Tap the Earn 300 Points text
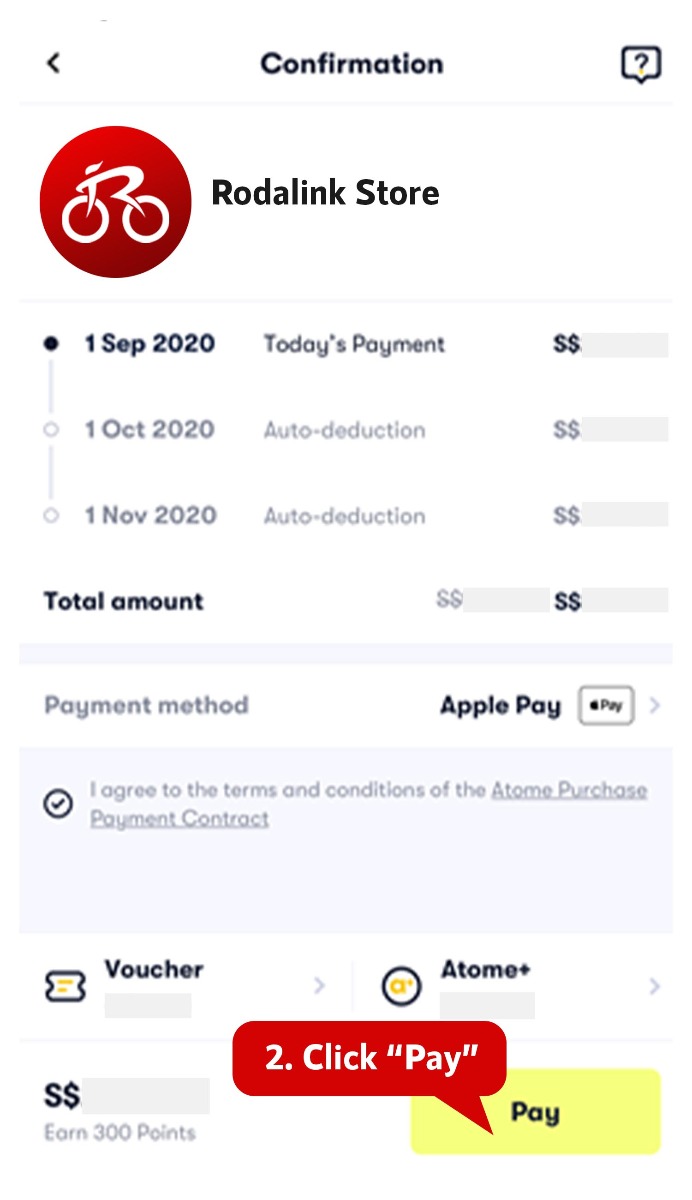This screenshot has height=1200, width=692. (x=120, y=1133)
